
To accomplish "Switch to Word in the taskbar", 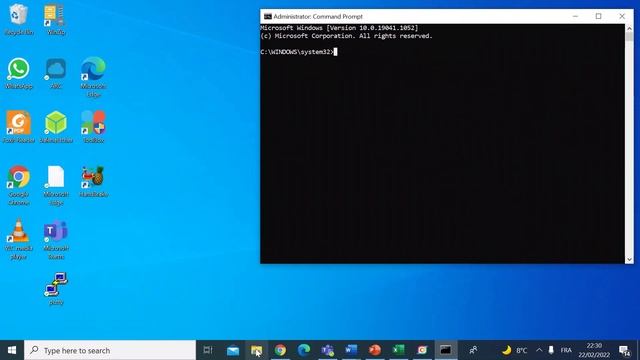I will [351, 350].
